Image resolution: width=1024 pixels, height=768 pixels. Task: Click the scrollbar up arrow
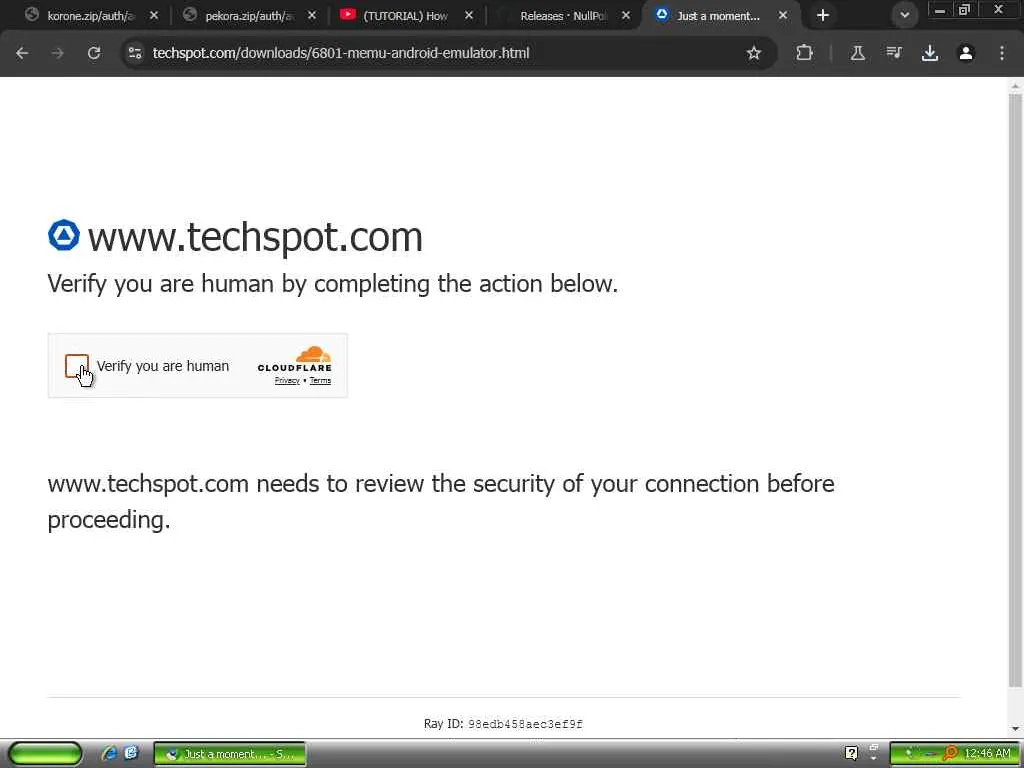pyautogui.click(x=1015, y=86)
